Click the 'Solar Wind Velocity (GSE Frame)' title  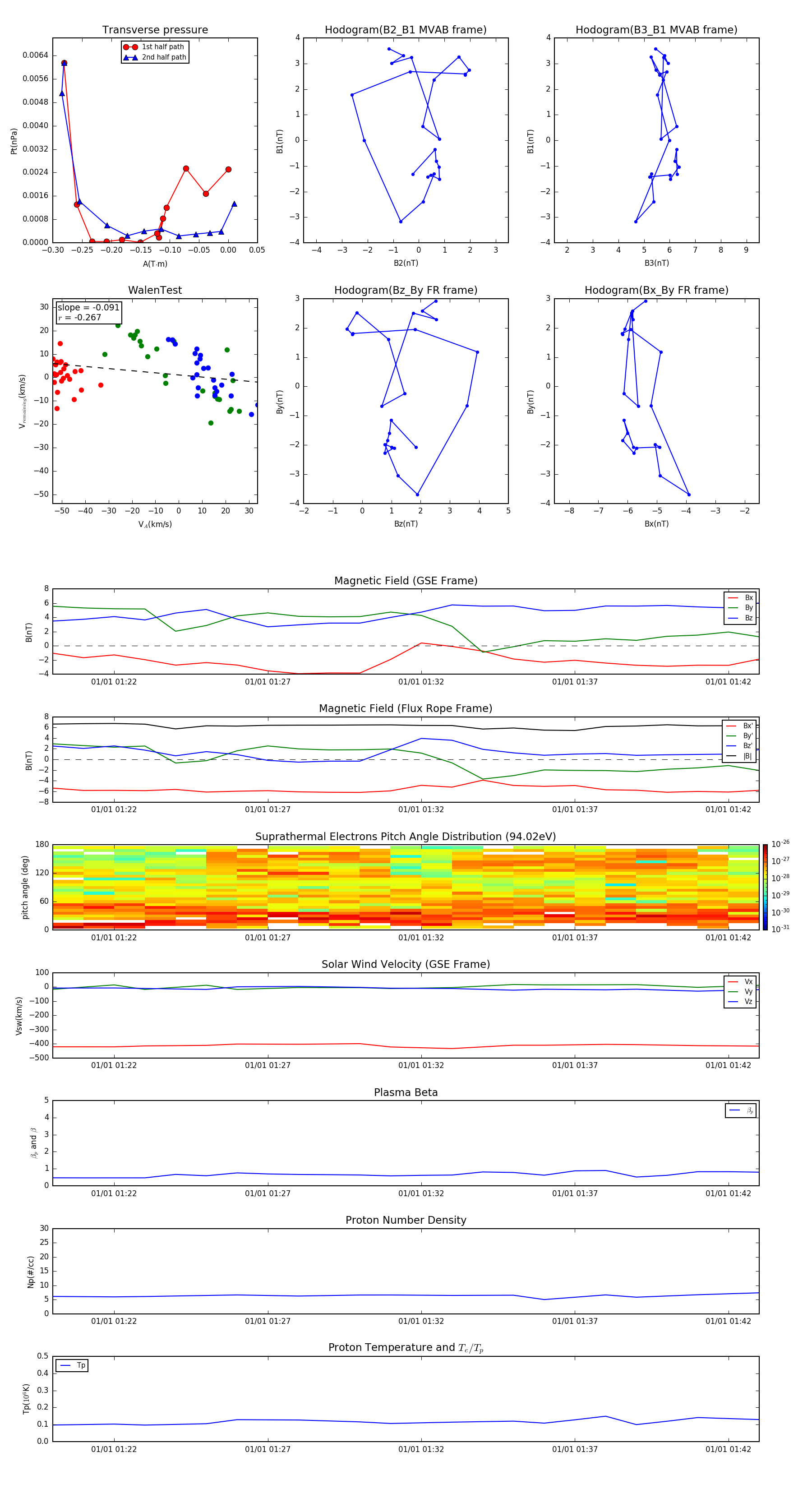406,964
